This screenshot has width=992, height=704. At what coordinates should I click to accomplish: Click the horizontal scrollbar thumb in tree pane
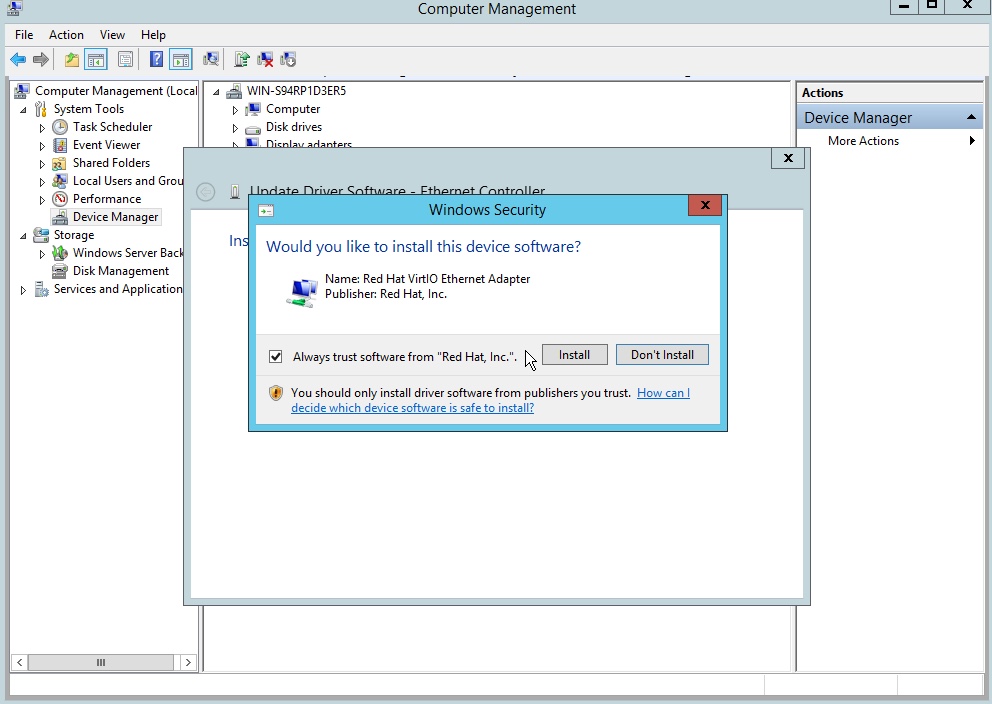101,662
